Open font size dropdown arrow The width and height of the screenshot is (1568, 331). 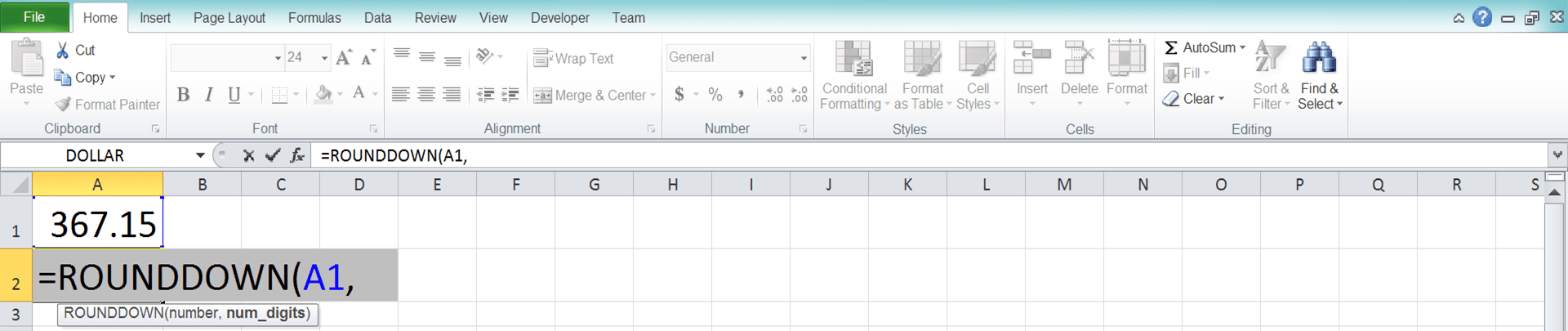(324, 58)
